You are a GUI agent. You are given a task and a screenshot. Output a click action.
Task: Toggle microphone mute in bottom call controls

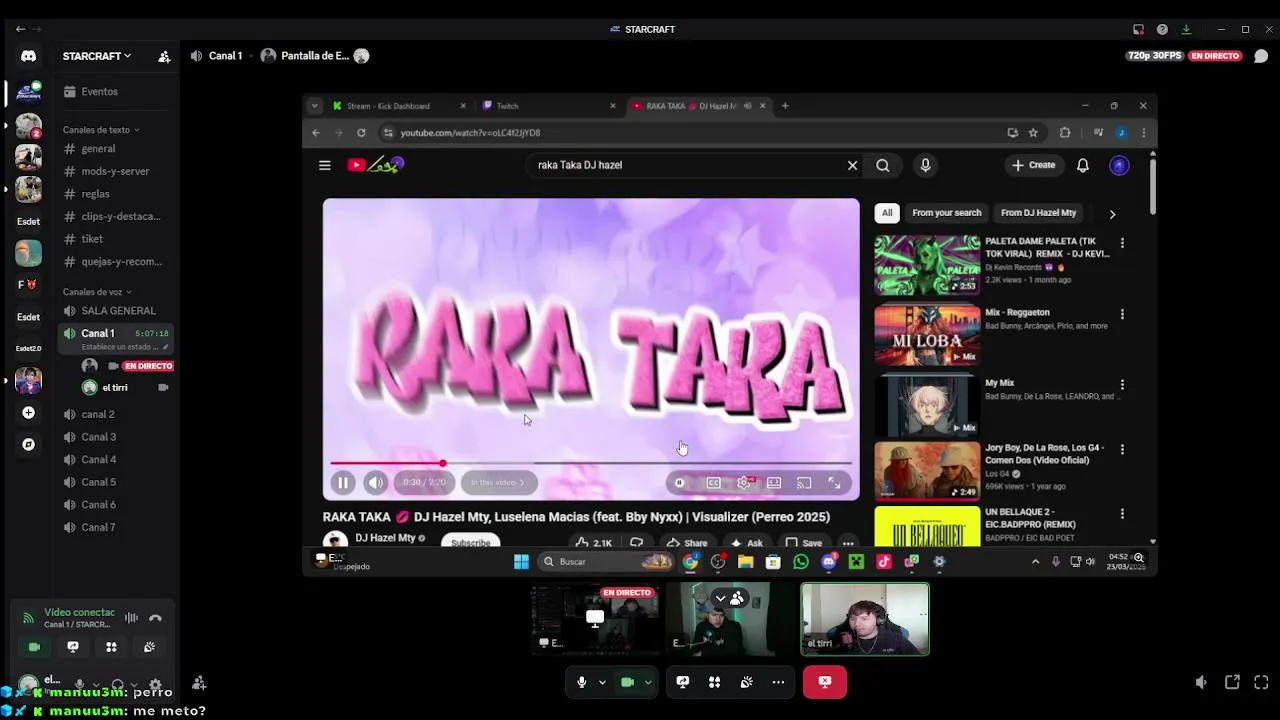coord(581,682)
